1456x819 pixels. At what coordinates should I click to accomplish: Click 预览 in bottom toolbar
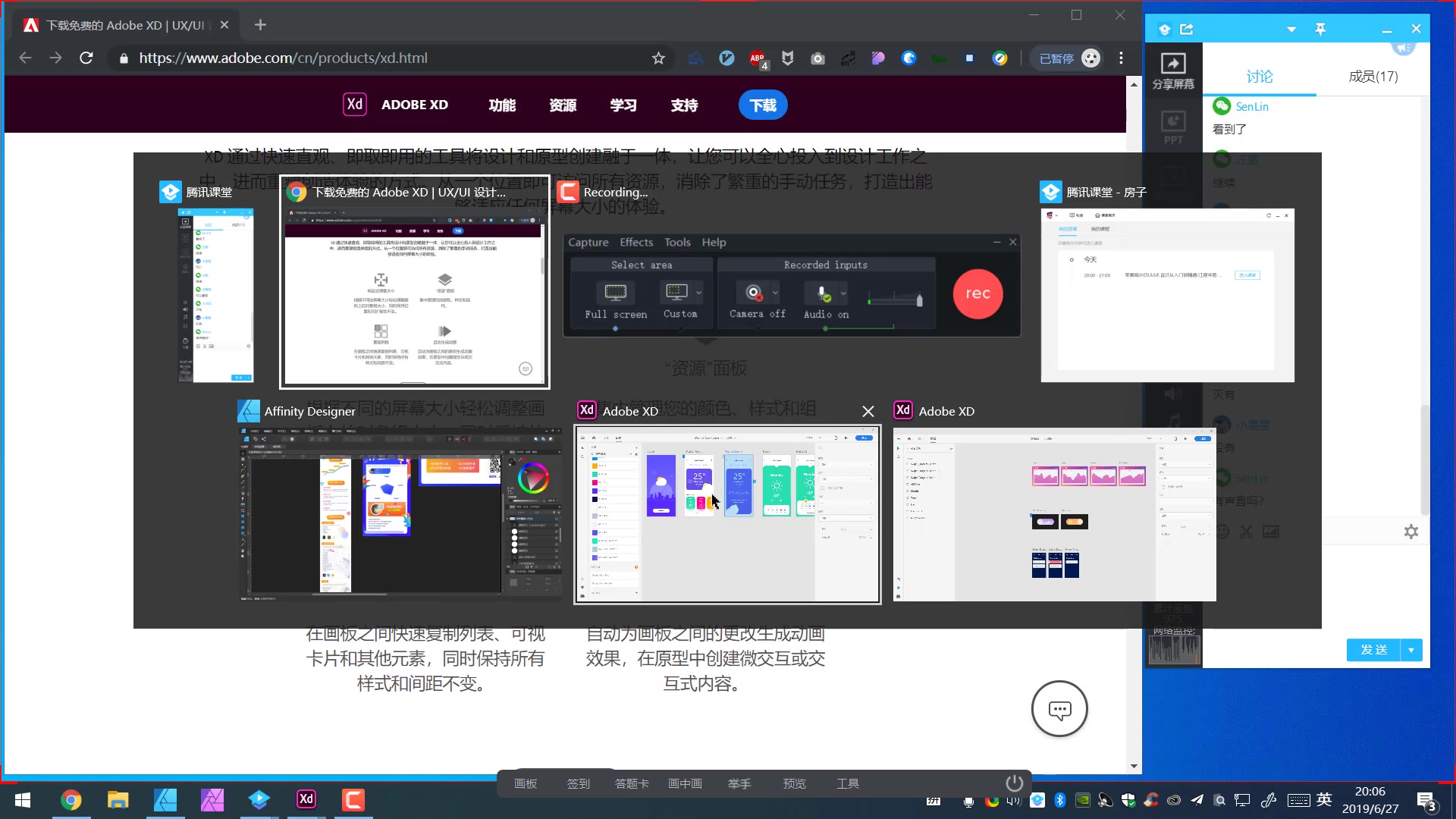tap(794, 784)
